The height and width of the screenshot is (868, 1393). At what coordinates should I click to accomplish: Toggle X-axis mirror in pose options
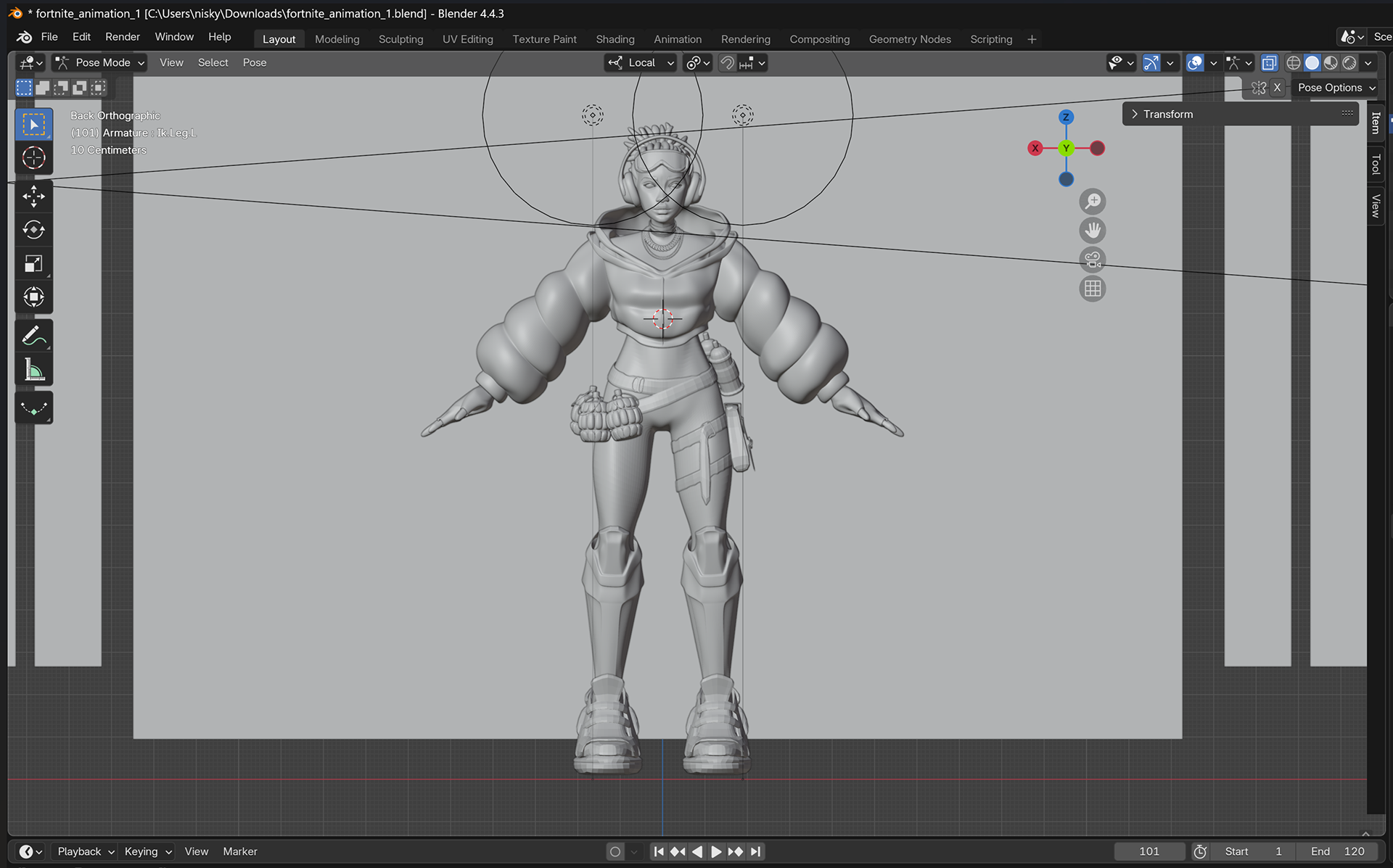coord(1278,88)
